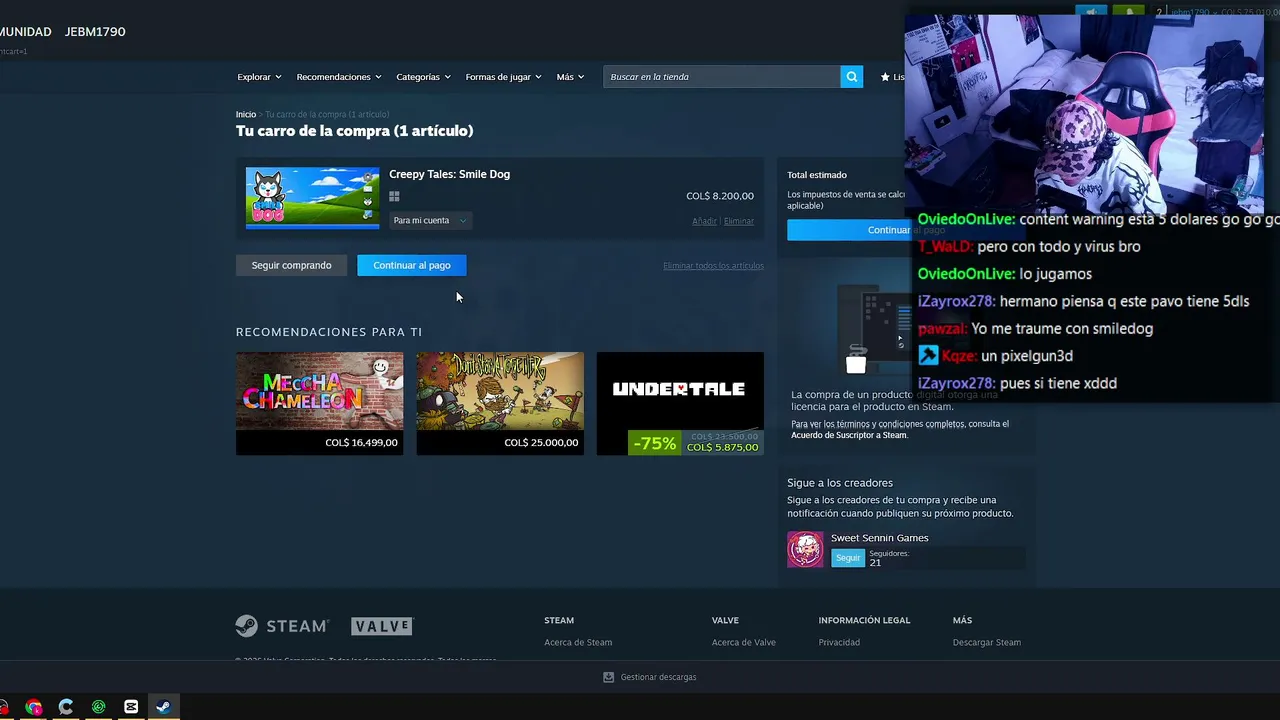Open Mecha Chameleon recommendation card

tap(319, 403)
